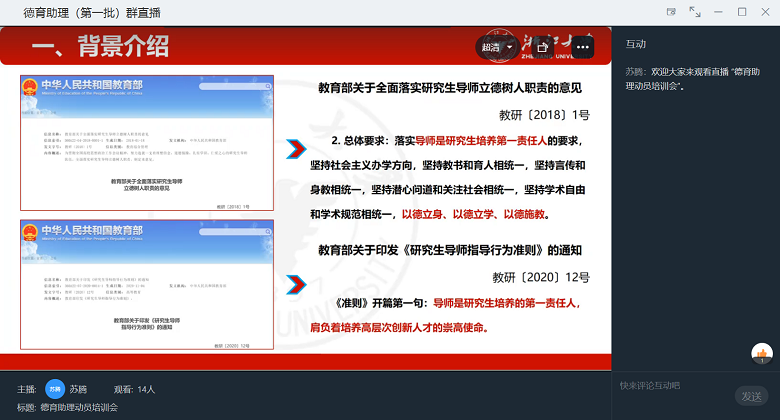
Task: Click the 发送 send button
Action: [751, 396]
